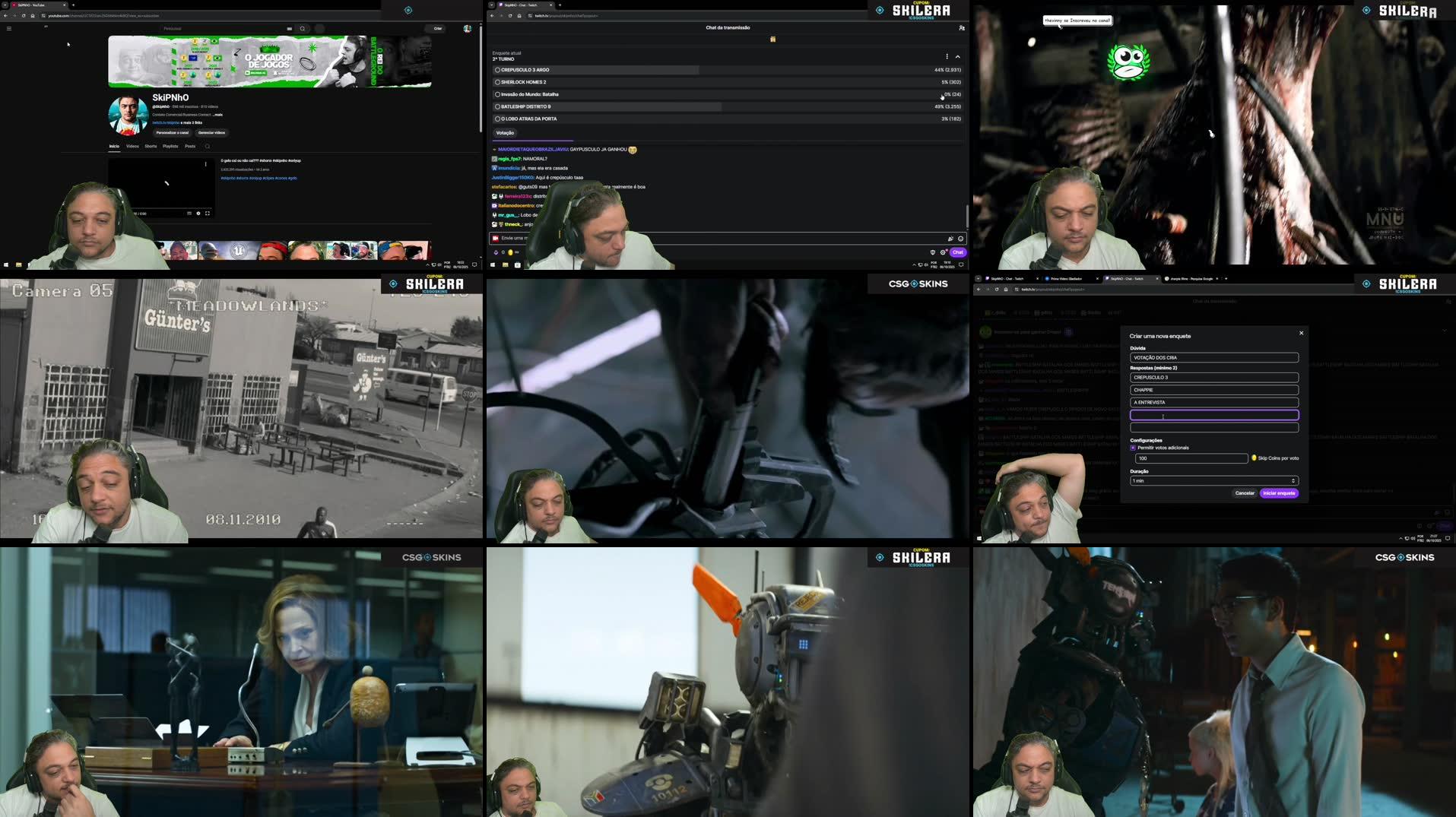1456x817 pixels.
Task: Click the Skip Coins per vote number field
Action: tap(1190, 458)
